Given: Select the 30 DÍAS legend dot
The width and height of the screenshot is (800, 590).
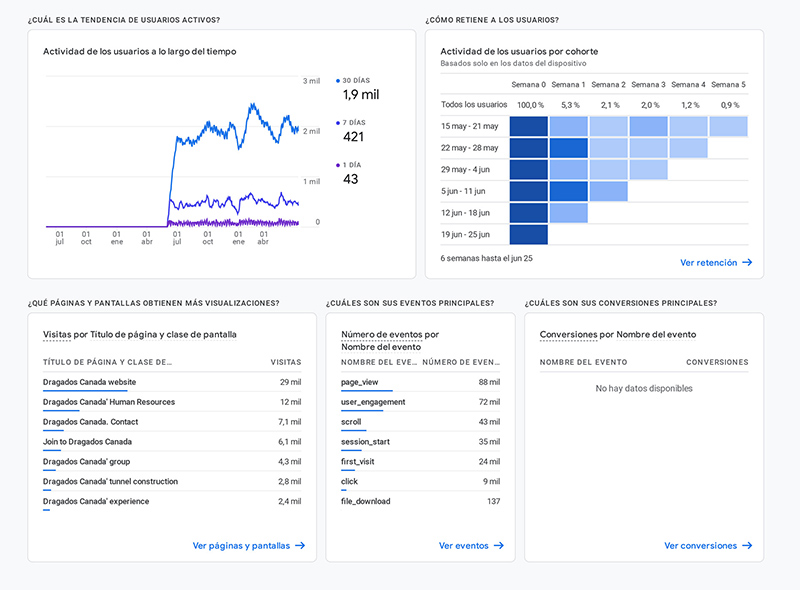Looking at the screenshot, I should 338,80.
